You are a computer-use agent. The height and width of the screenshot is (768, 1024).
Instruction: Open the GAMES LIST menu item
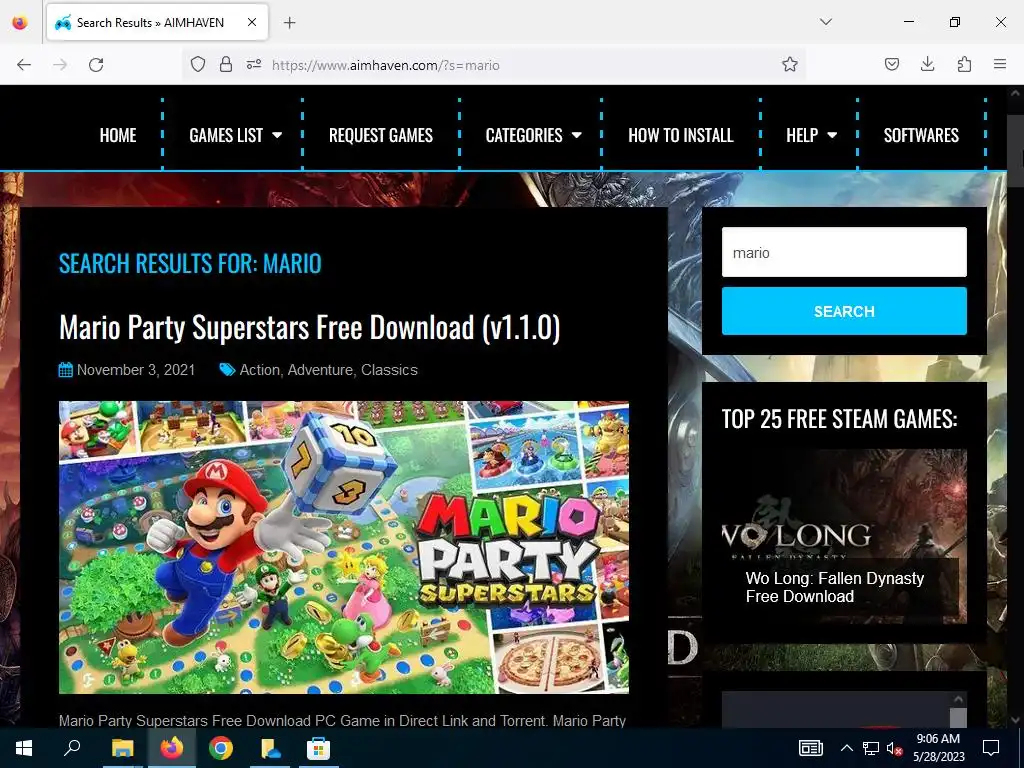click(x=226, y=135)
